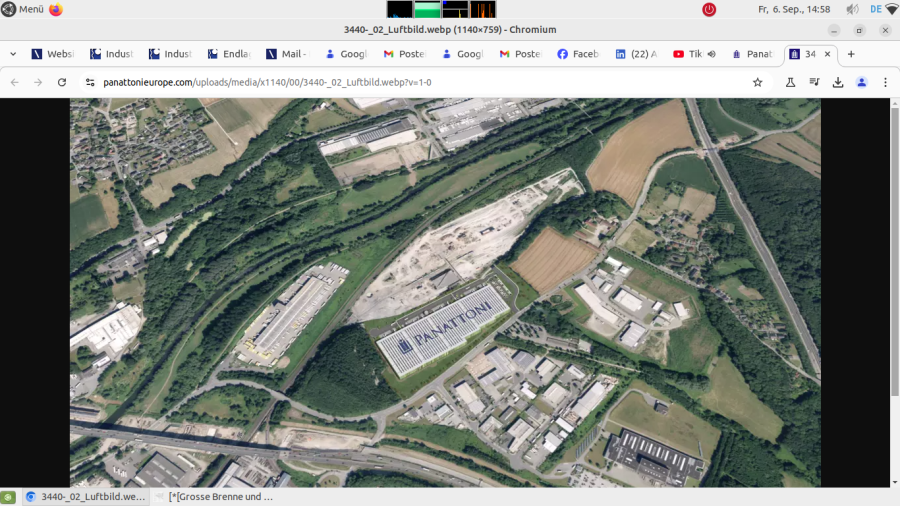Click the address bar URL field
The image size is (900, 506).
pos(400,82)
